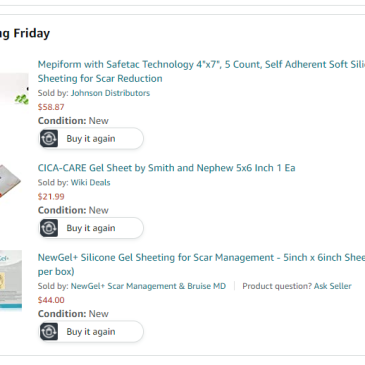Buy the CICA-CARE Gel Sheet again
The width and height of the screenshot is (365, 365).
(91, 228)
